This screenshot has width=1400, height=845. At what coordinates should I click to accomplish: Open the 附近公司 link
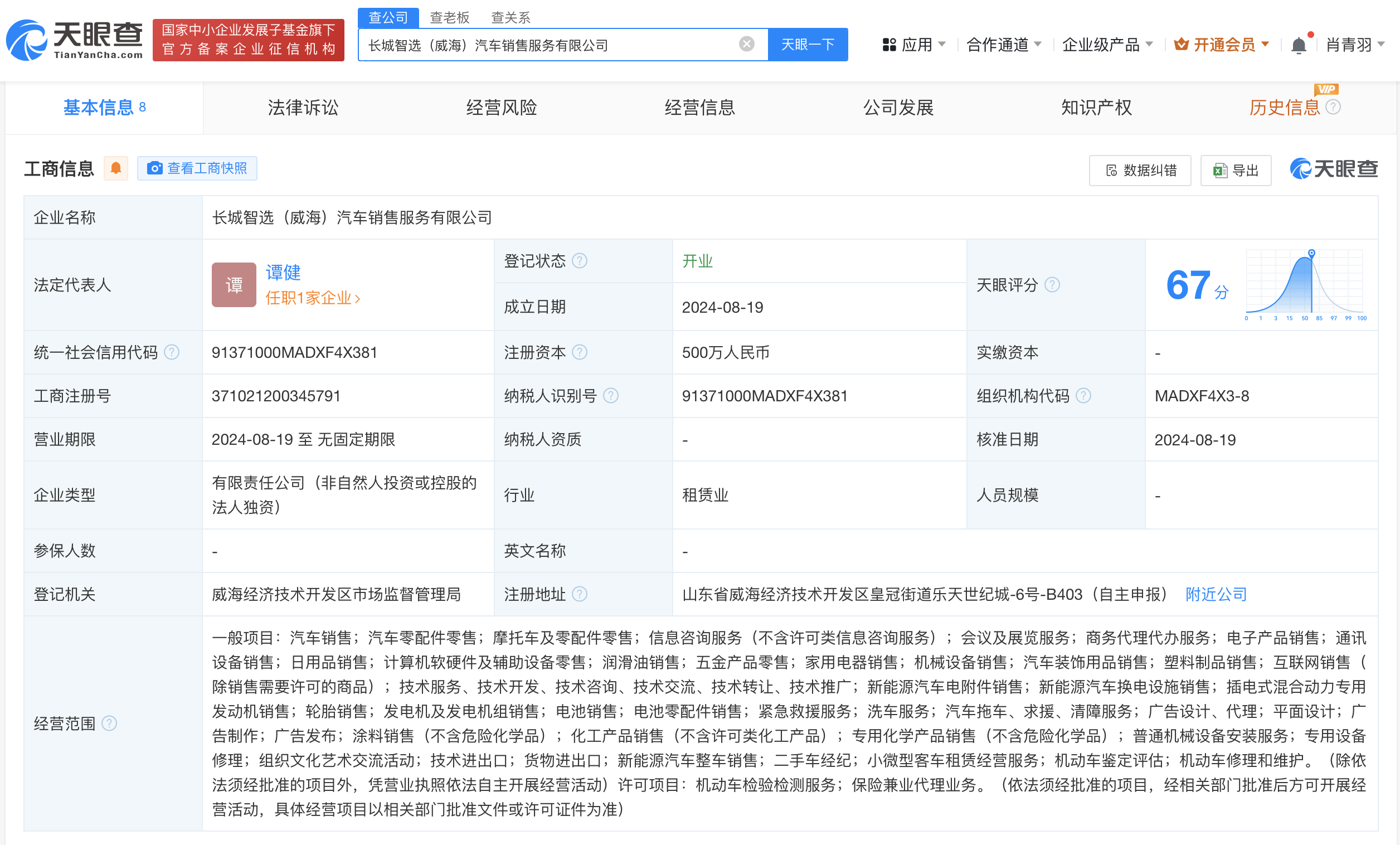tap(1216, 594)
